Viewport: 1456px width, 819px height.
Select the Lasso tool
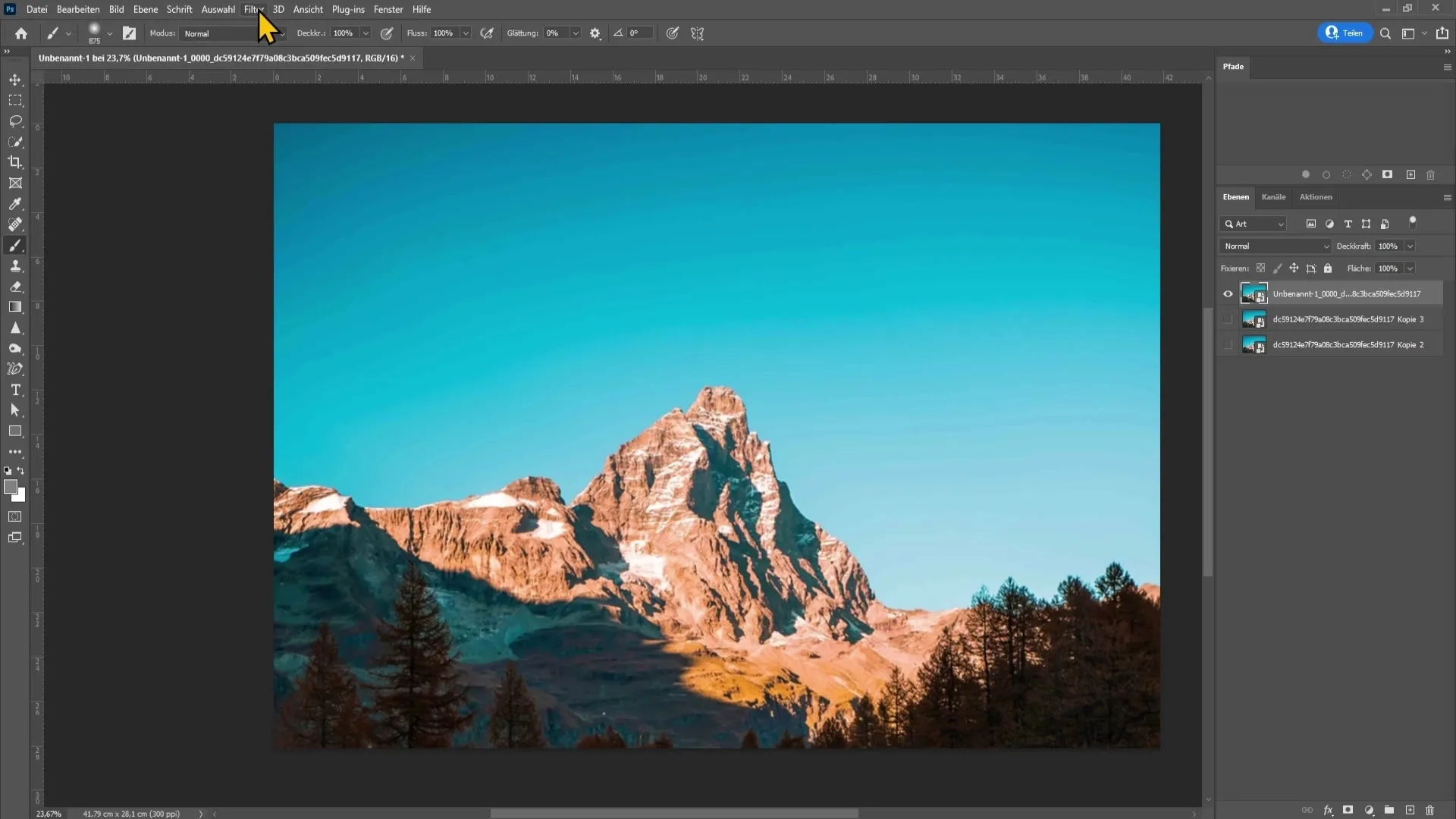15,120
